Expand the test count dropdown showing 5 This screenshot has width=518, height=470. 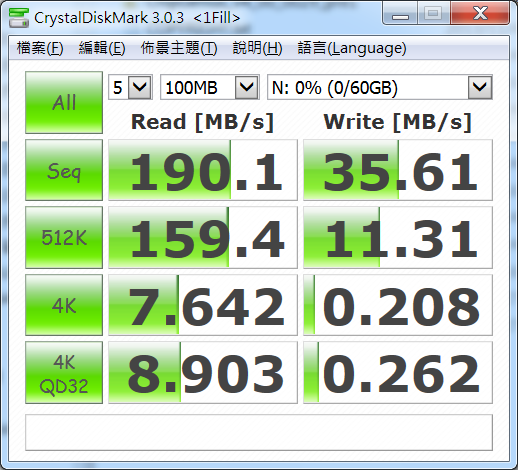(140, 87)
